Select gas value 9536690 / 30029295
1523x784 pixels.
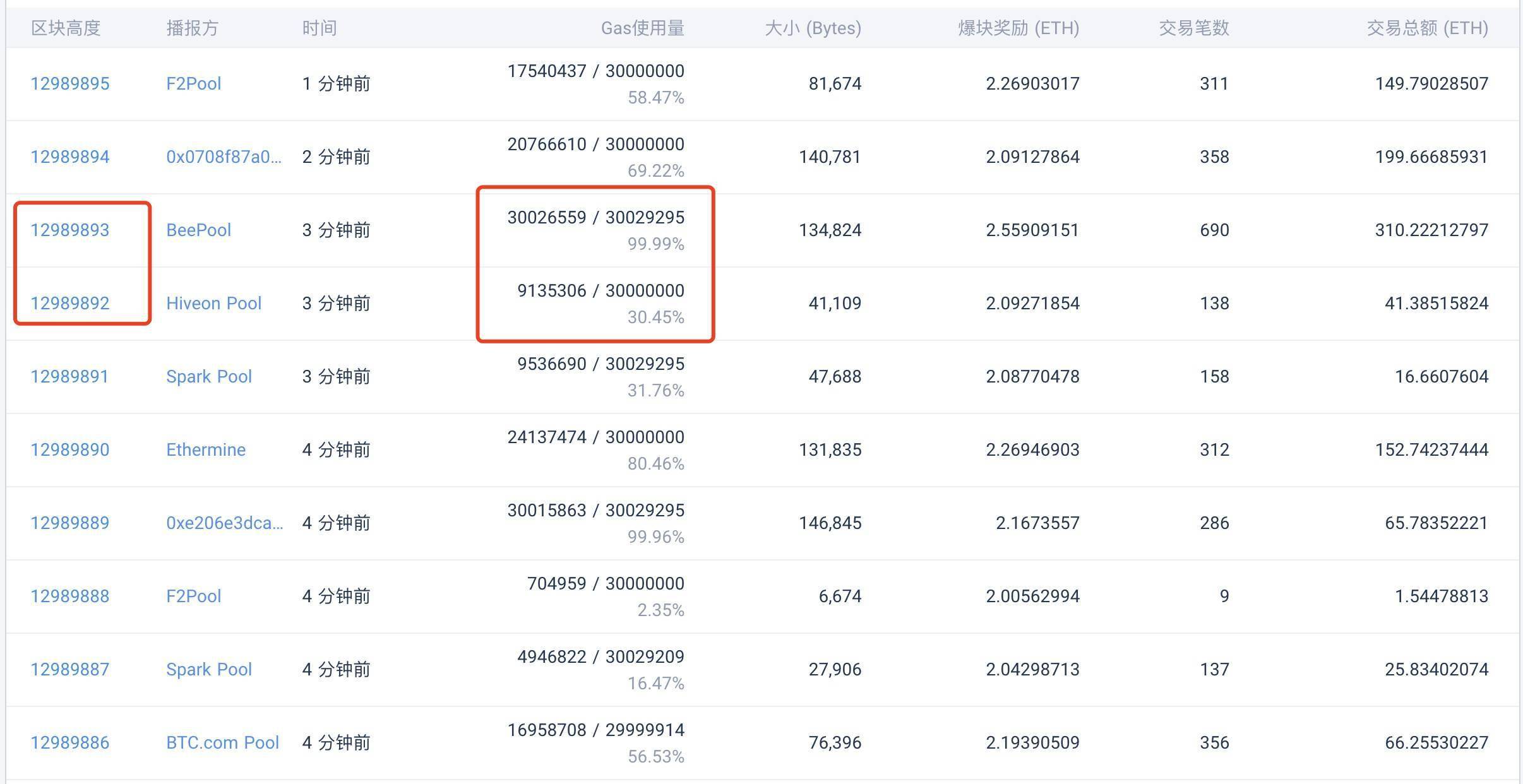[601, 364]
